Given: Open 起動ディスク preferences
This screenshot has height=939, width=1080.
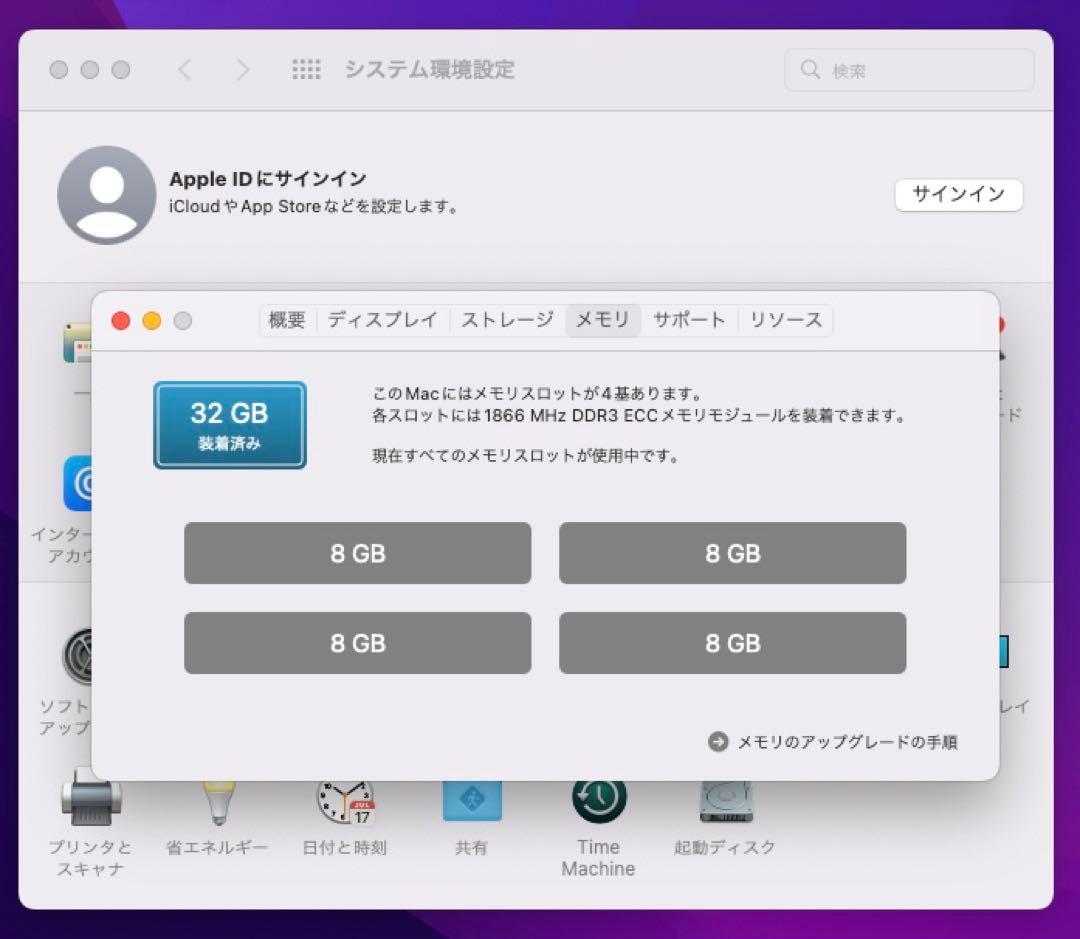Looking at the screenshot, I should pyautogui.click(x=723, y=800).
